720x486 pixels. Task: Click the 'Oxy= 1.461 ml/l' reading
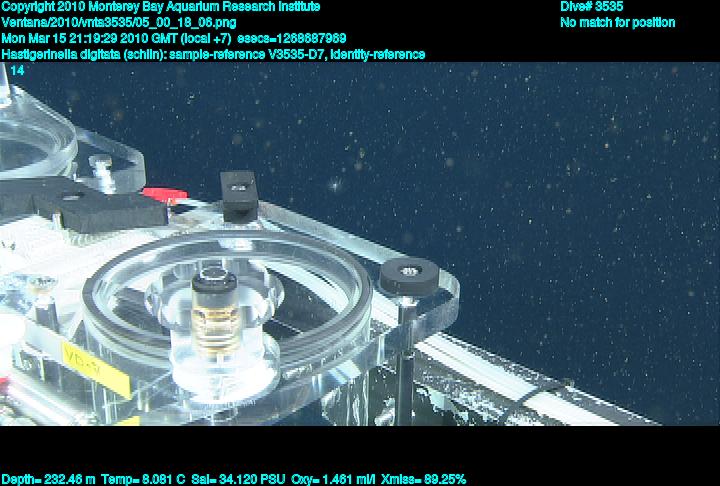[333, 480]
